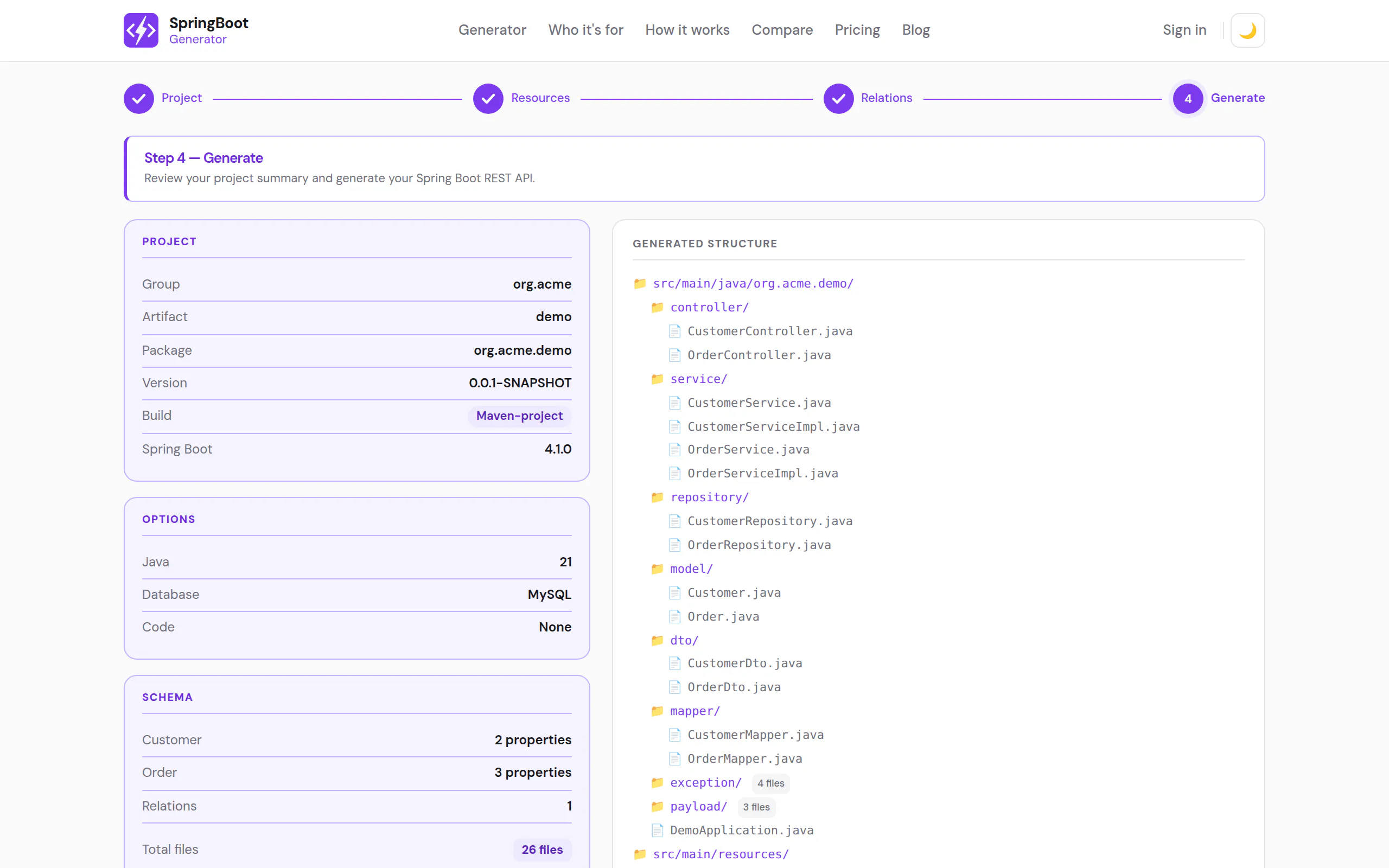Select the CustomerMapper.java file name
Image resolution: width=1389 pixels, height=868 pixels.
point(755,735)
